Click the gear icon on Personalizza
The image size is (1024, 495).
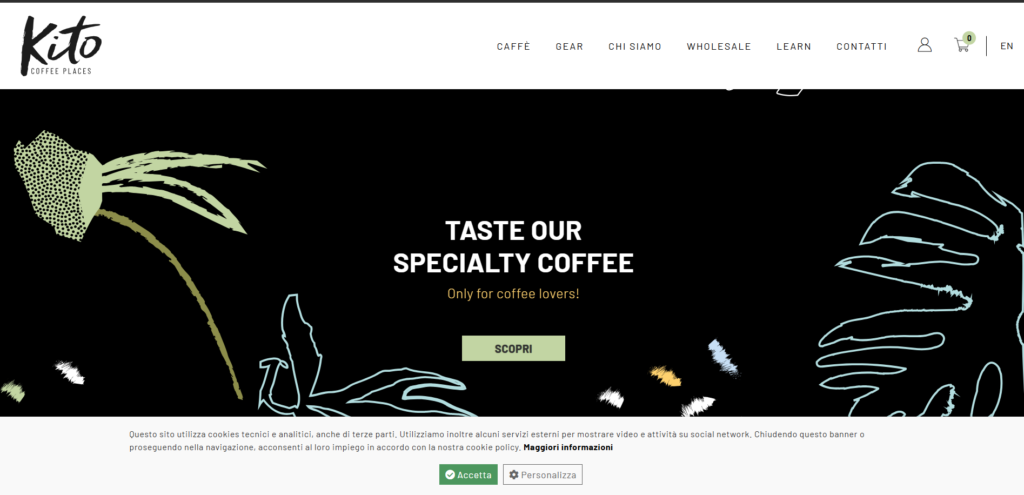[x=514, y=475]
